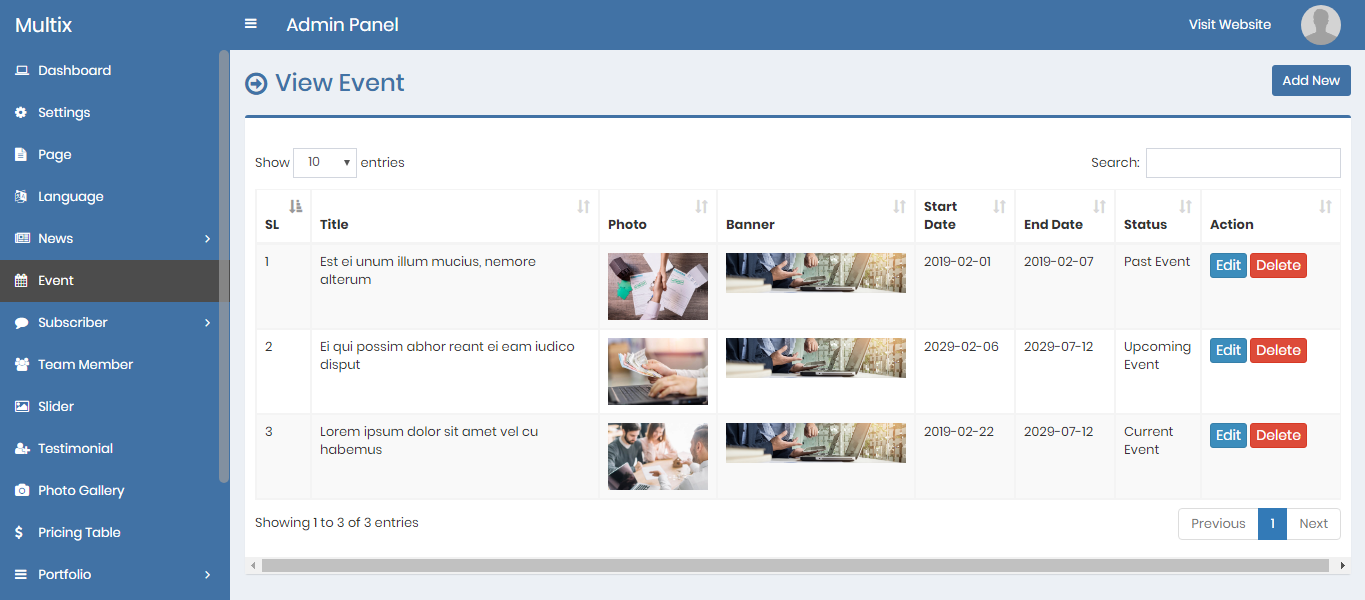Open the Show entries dropdown

pyautogui.click(x=325, y=162)
